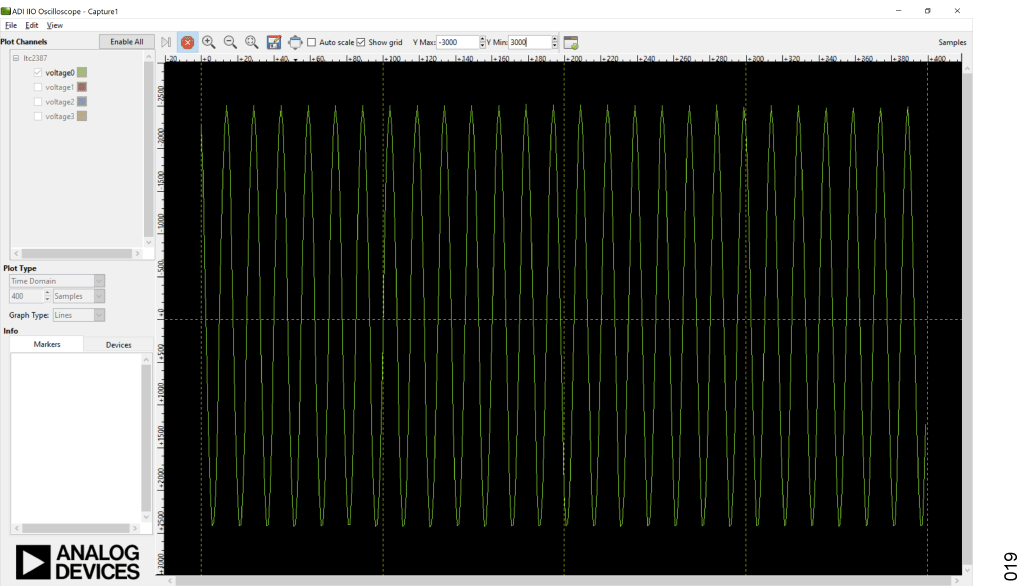Image resolution: width=1024 pixels, height=588 pixels.
Task: Open the View menu
Action: (55, 25)
